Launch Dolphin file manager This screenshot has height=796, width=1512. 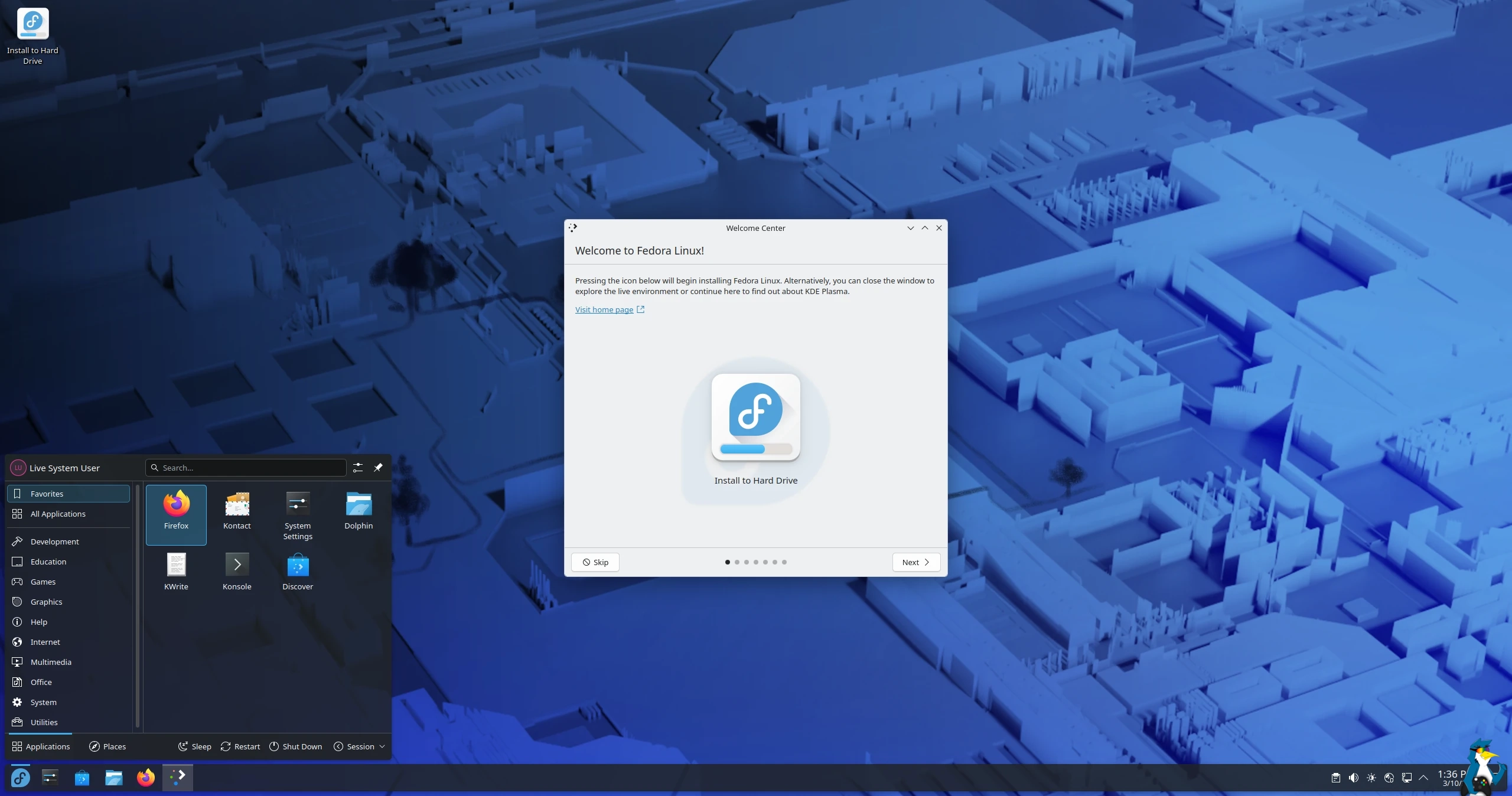pos(359,513)
